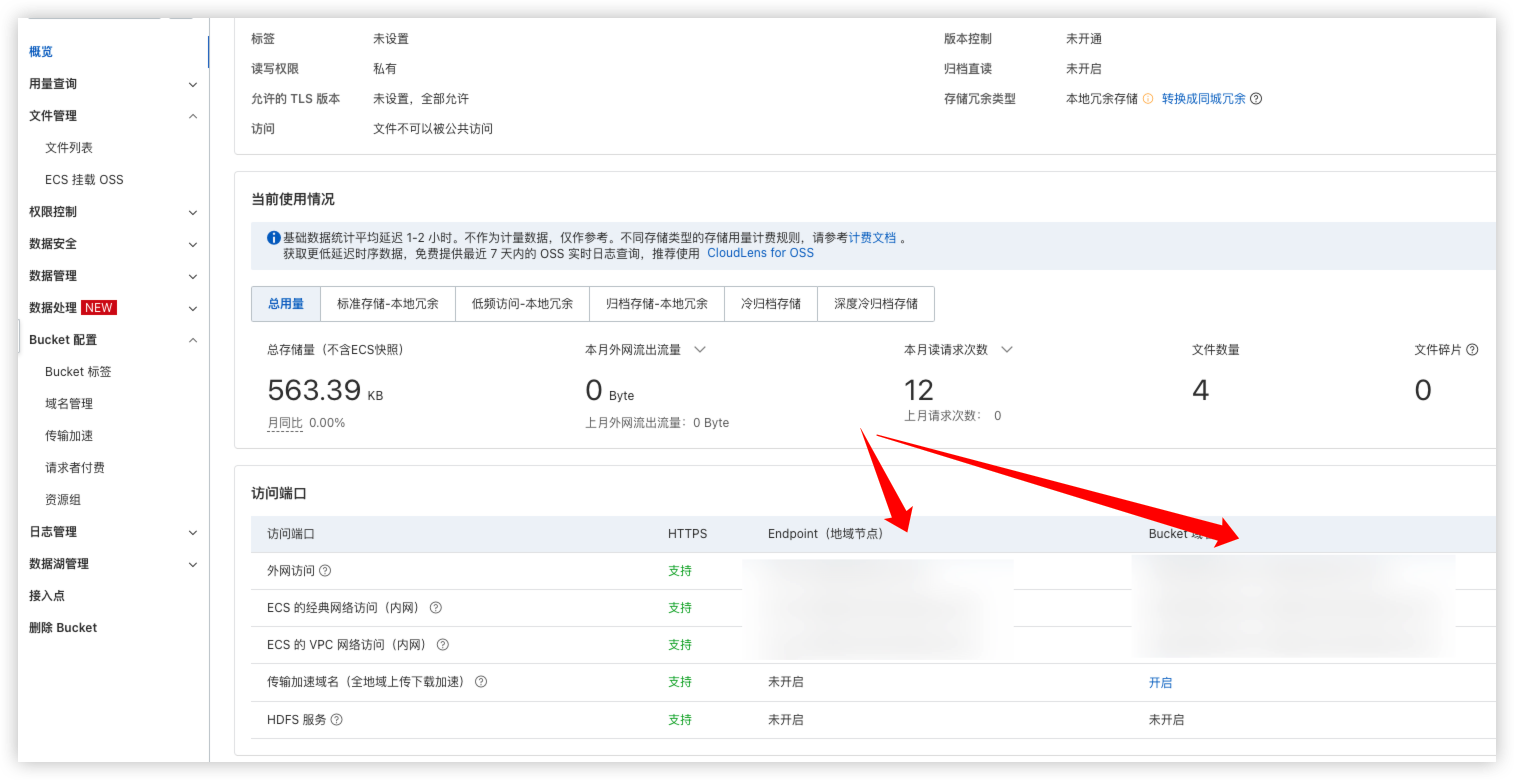Click help icon next to 文件碎片
The image size is (1514, 780).
tap(1472, 350)
